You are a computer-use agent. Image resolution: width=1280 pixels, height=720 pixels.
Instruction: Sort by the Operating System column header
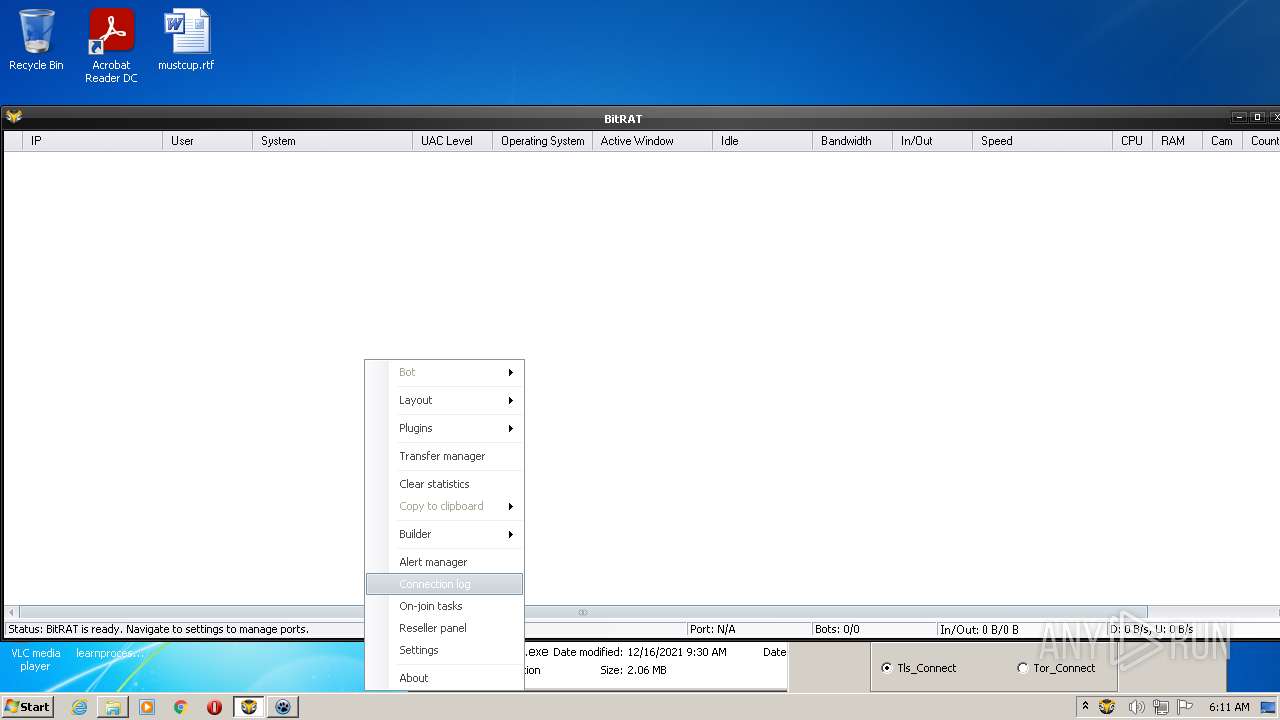tap(542, 141)
